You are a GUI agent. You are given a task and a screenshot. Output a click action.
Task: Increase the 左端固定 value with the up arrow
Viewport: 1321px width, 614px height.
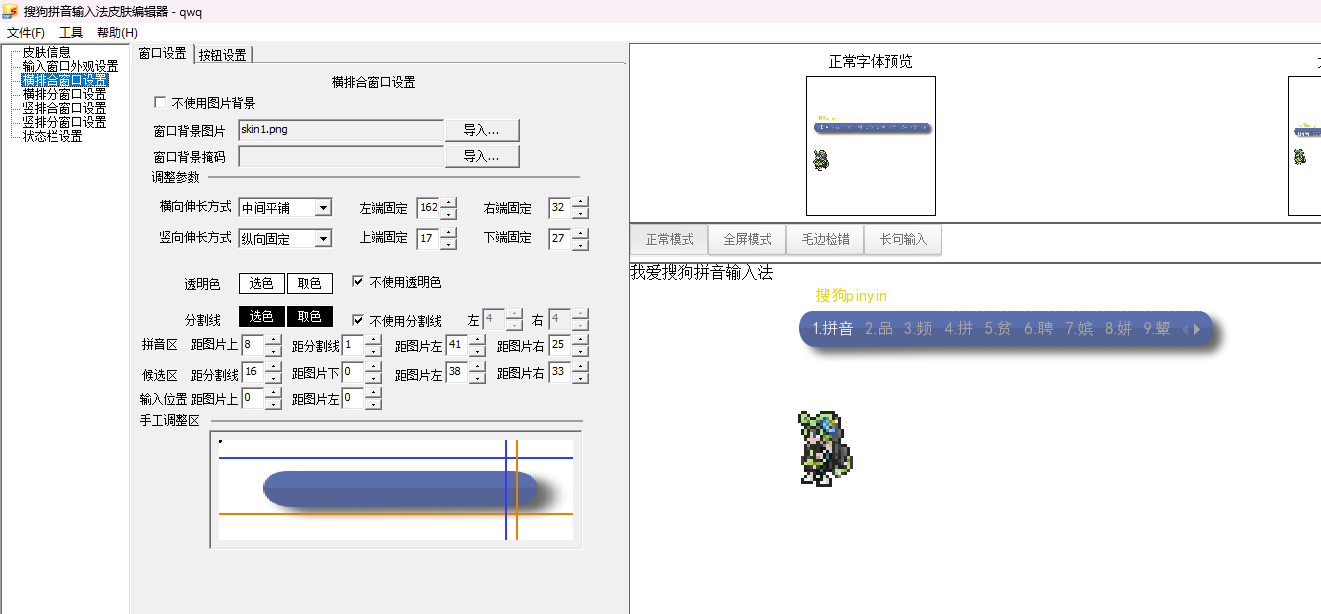tap(449, 203)
